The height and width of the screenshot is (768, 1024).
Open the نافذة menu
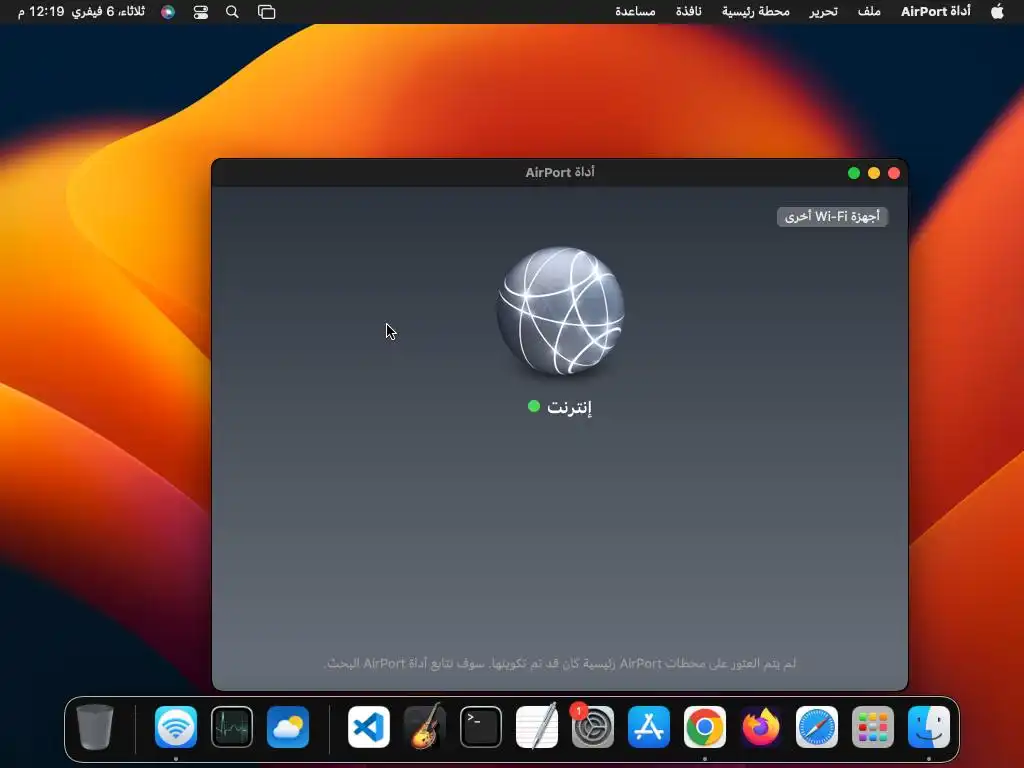688,12
